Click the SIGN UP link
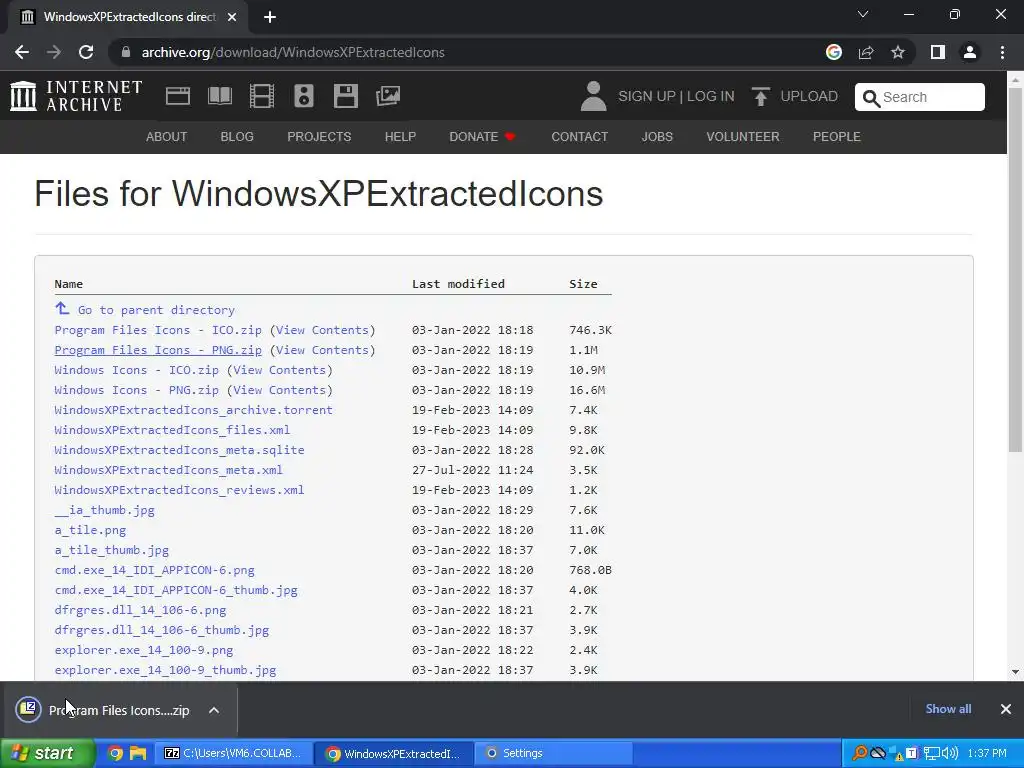 [x=647, y=97]
